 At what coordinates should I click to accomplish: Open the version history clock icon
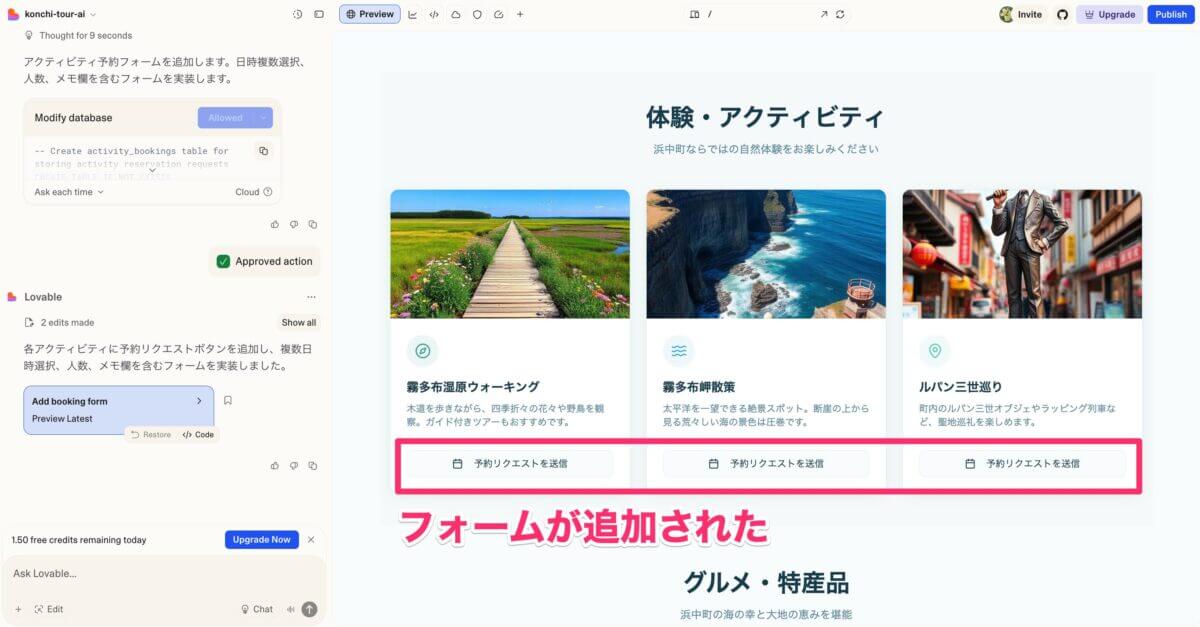[298, 14]
